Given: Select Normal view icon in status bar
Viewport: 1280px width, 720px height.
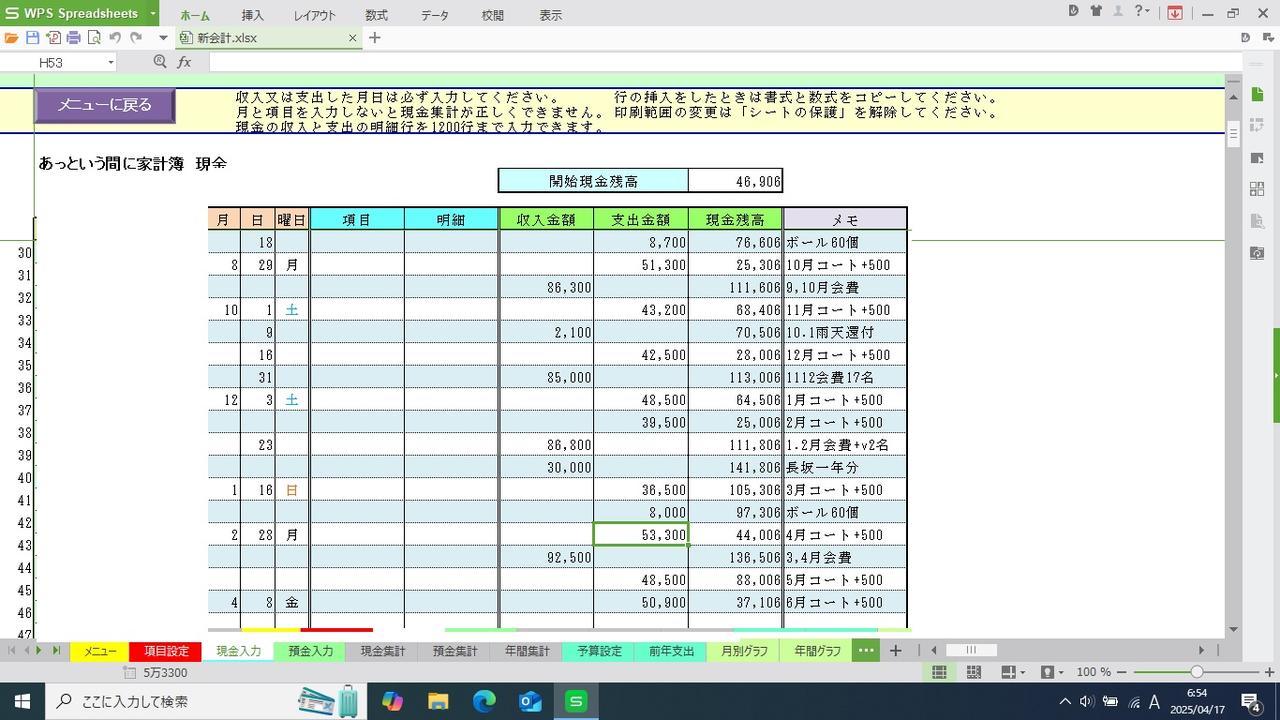Looking at the screenshot, I should click(x=939, y=673).
